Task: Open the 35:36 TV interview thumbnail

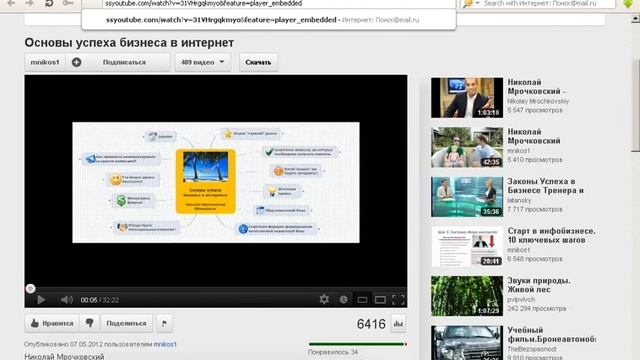Action: click(x=467, y=197)
